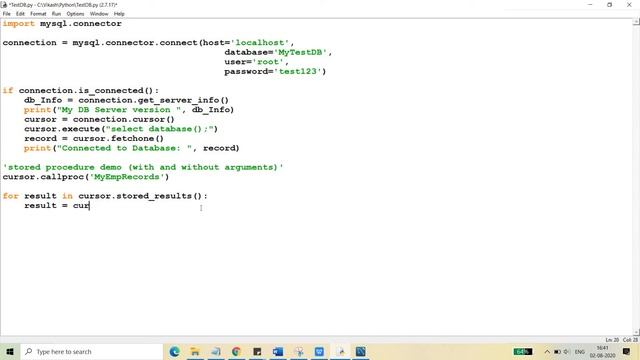
Task: Open the notepad-style app in taskbar
Action: pyautogui.click(x=216, y=351)
